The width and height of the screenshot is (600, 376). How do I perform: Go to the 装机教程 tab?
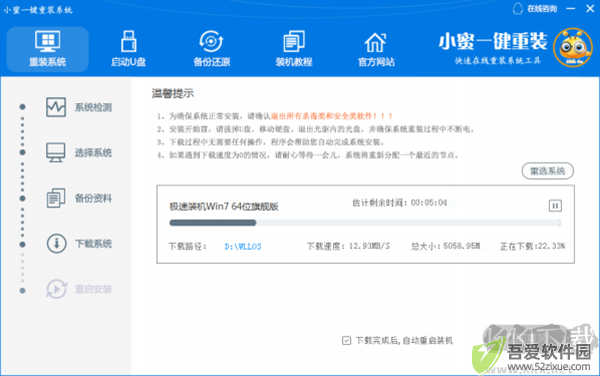294,49
